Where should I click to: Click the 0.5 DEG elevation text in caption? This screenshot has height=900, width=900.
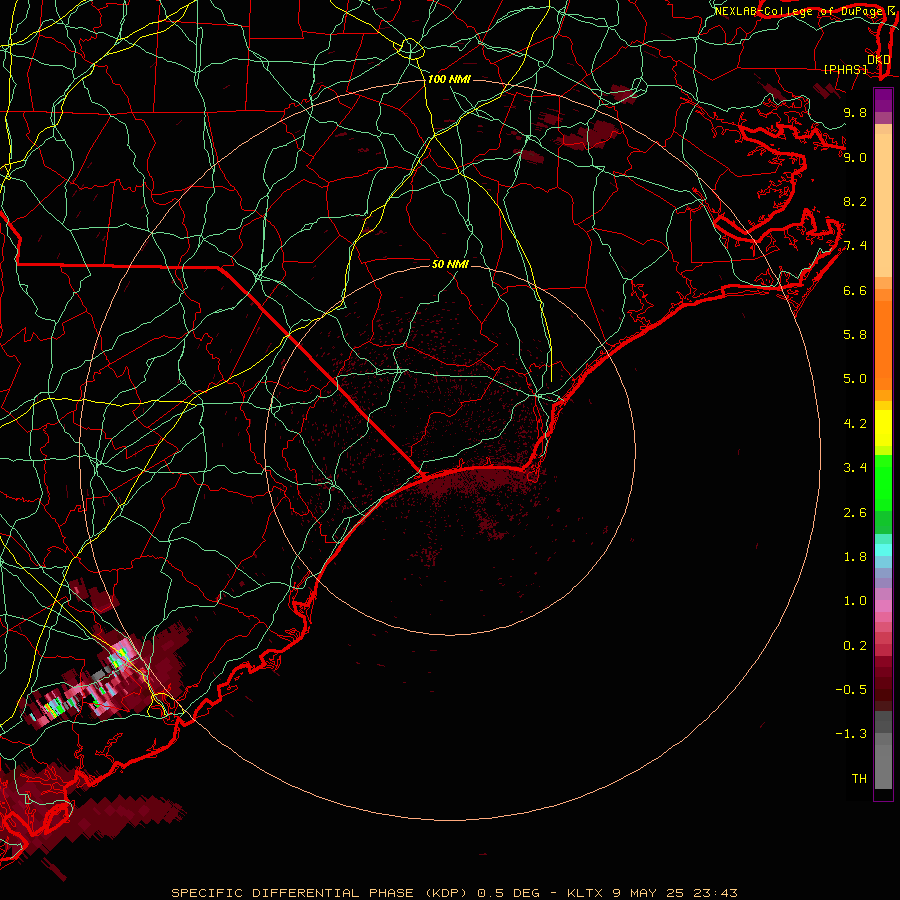coord(509,893)
